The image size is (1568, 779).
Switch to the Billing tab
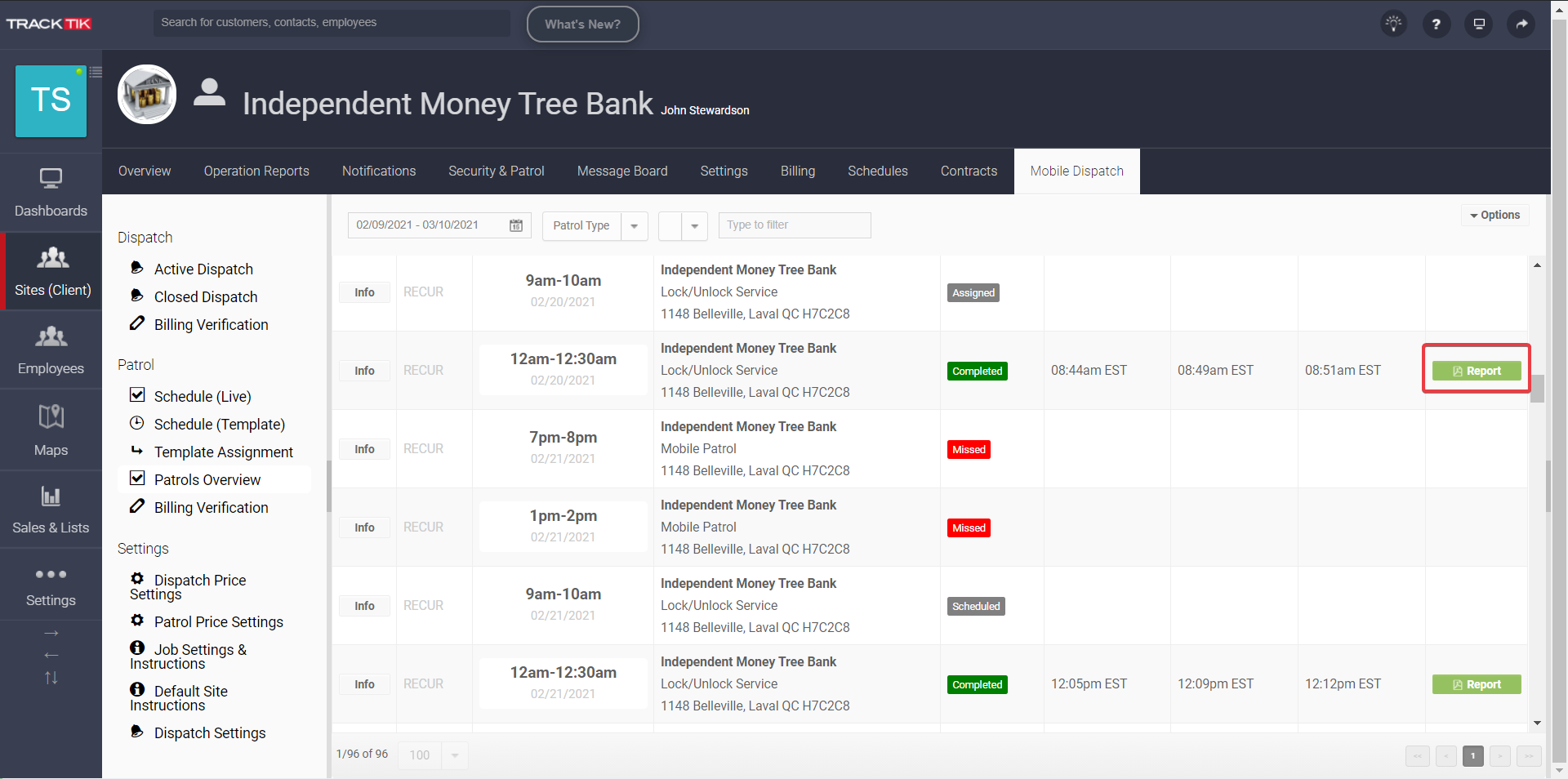coord(797,171)
